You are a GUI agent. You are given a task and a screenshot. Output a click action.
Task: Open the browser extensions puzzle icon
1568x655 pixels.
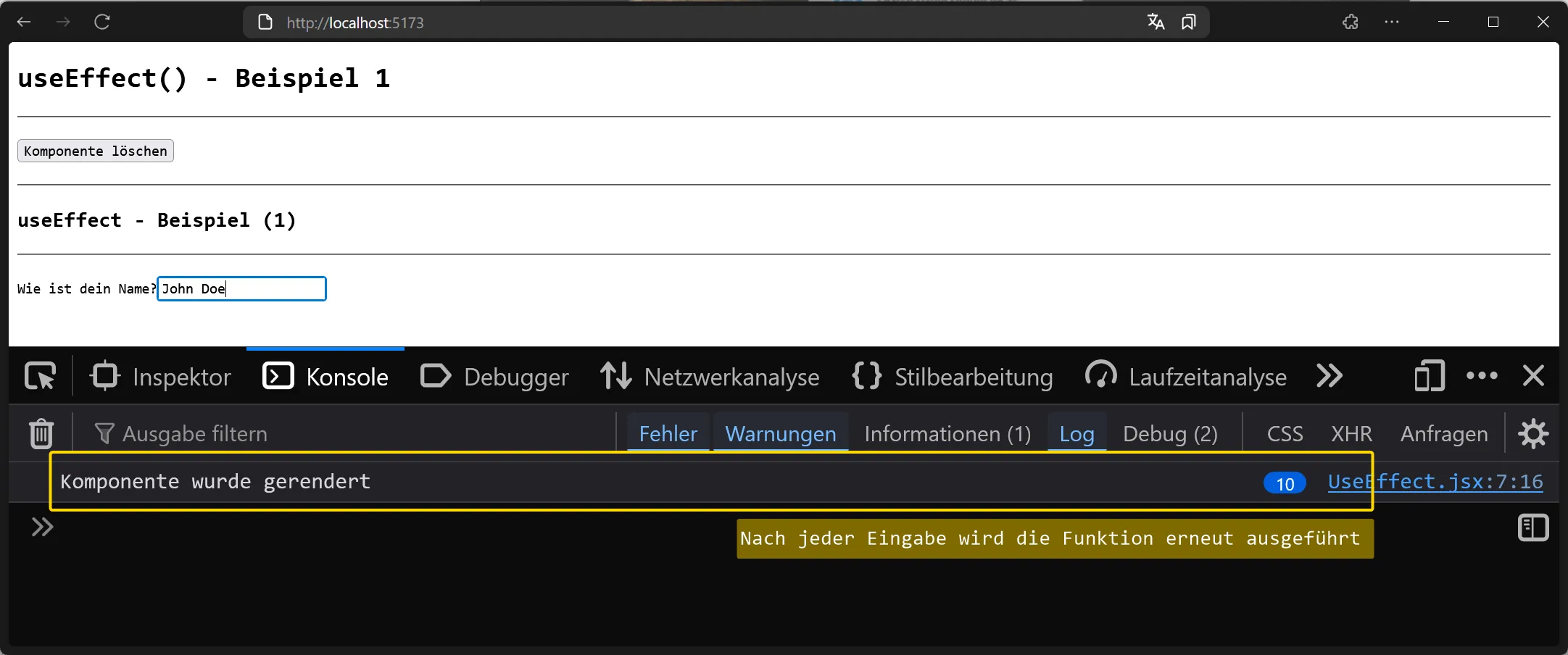tap(1351, 22)
